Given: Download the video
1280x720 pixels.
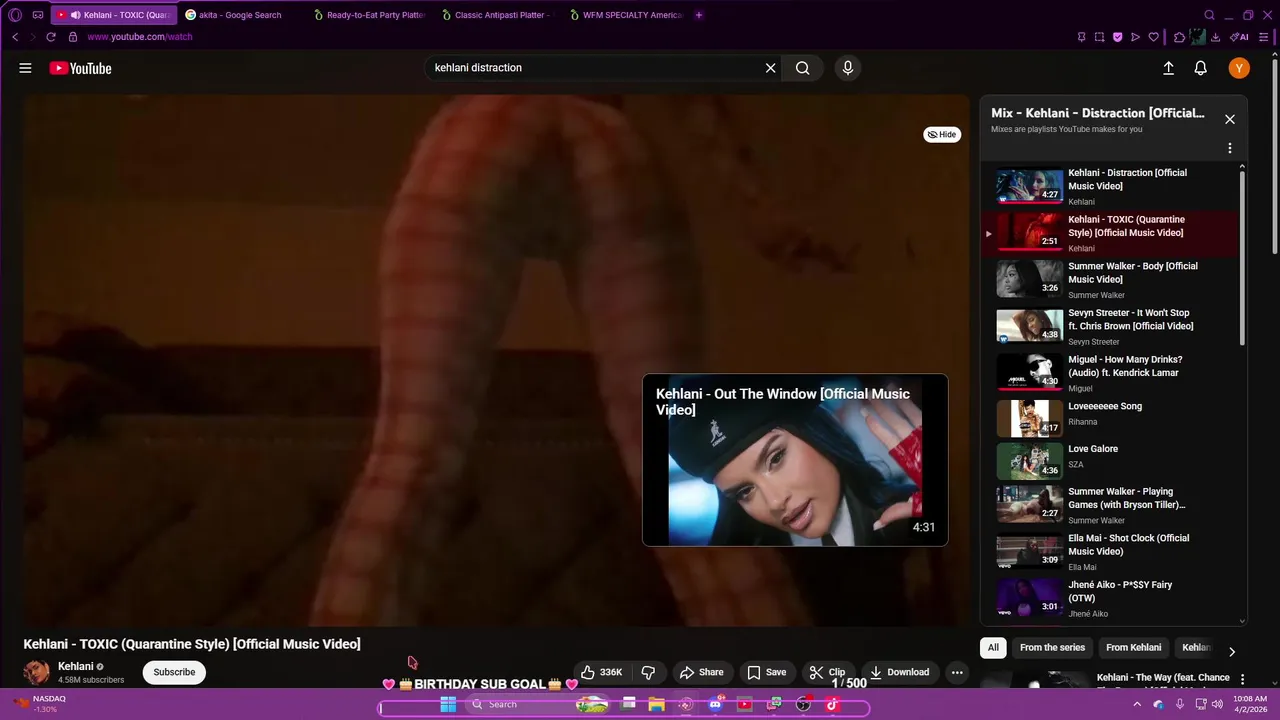Looking at the screenshot, I should point(899,672).
